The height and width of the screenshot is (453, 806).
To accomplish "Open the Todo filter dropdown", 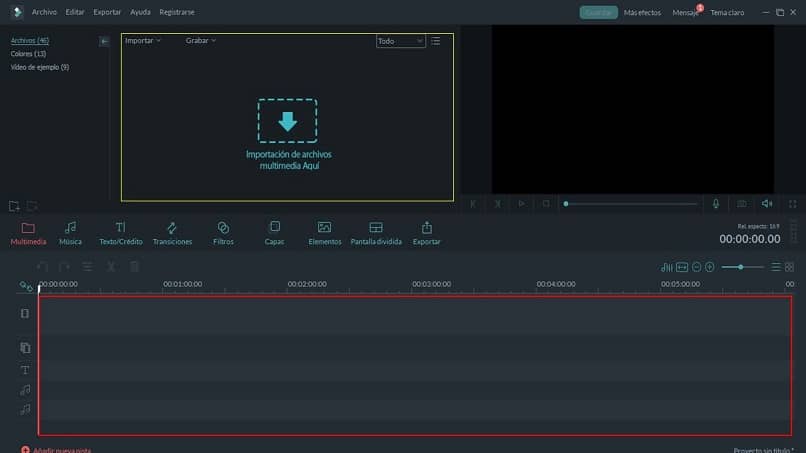I will coord(400,41).
